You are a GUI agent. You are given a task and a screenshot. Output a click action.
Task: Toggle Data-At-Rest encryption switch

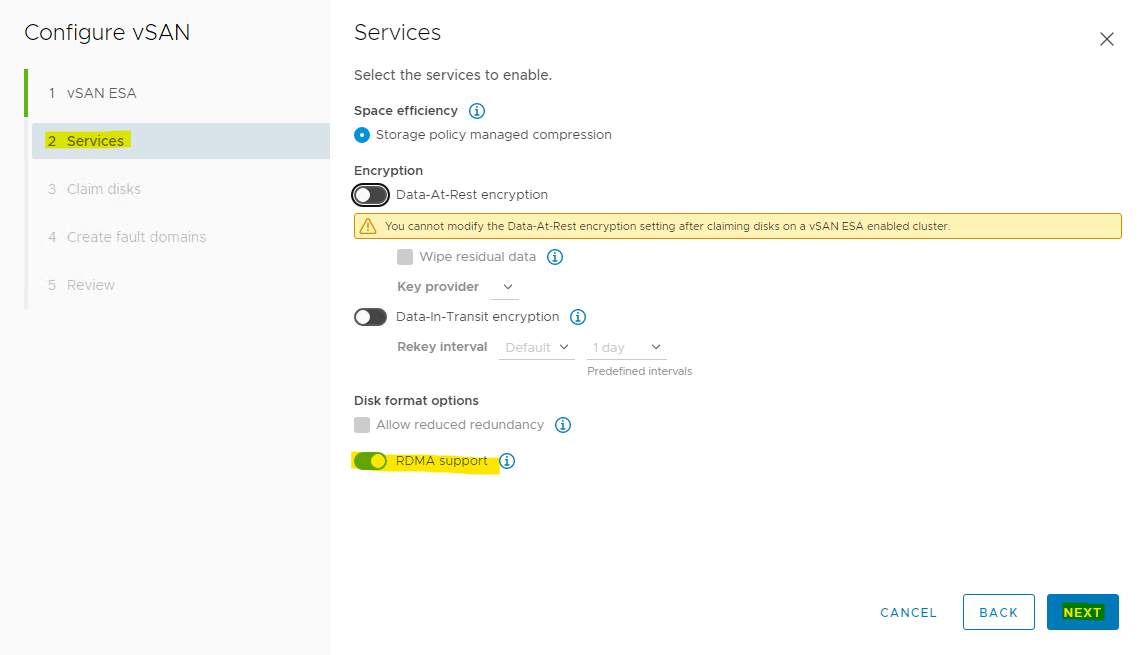tap(370, 195)
